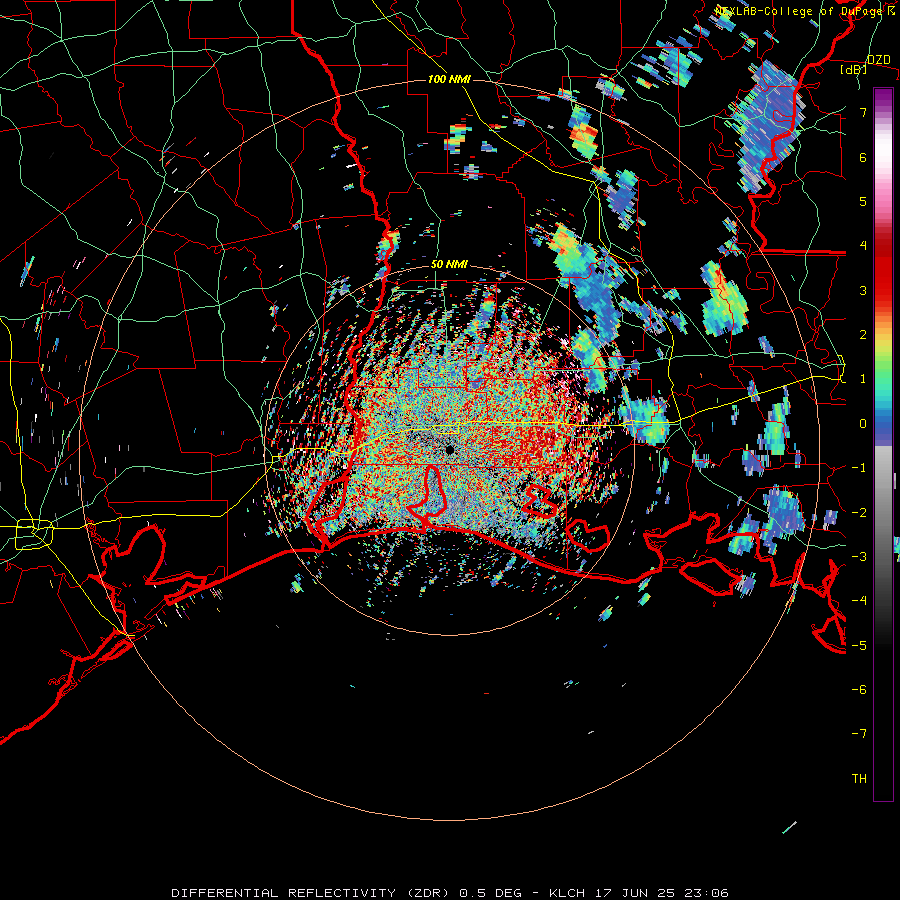Click the 1 dB tick label on scale

point(863,379)
